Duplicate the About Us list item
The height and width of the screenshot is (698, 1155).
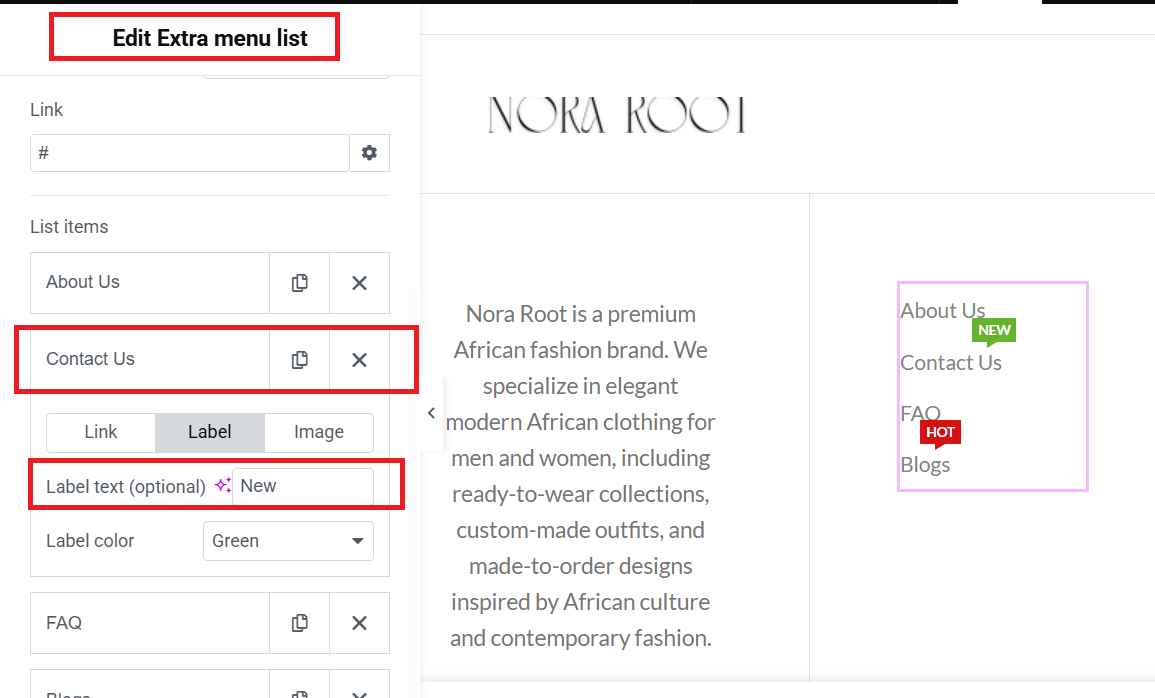(x=299, y=283)
